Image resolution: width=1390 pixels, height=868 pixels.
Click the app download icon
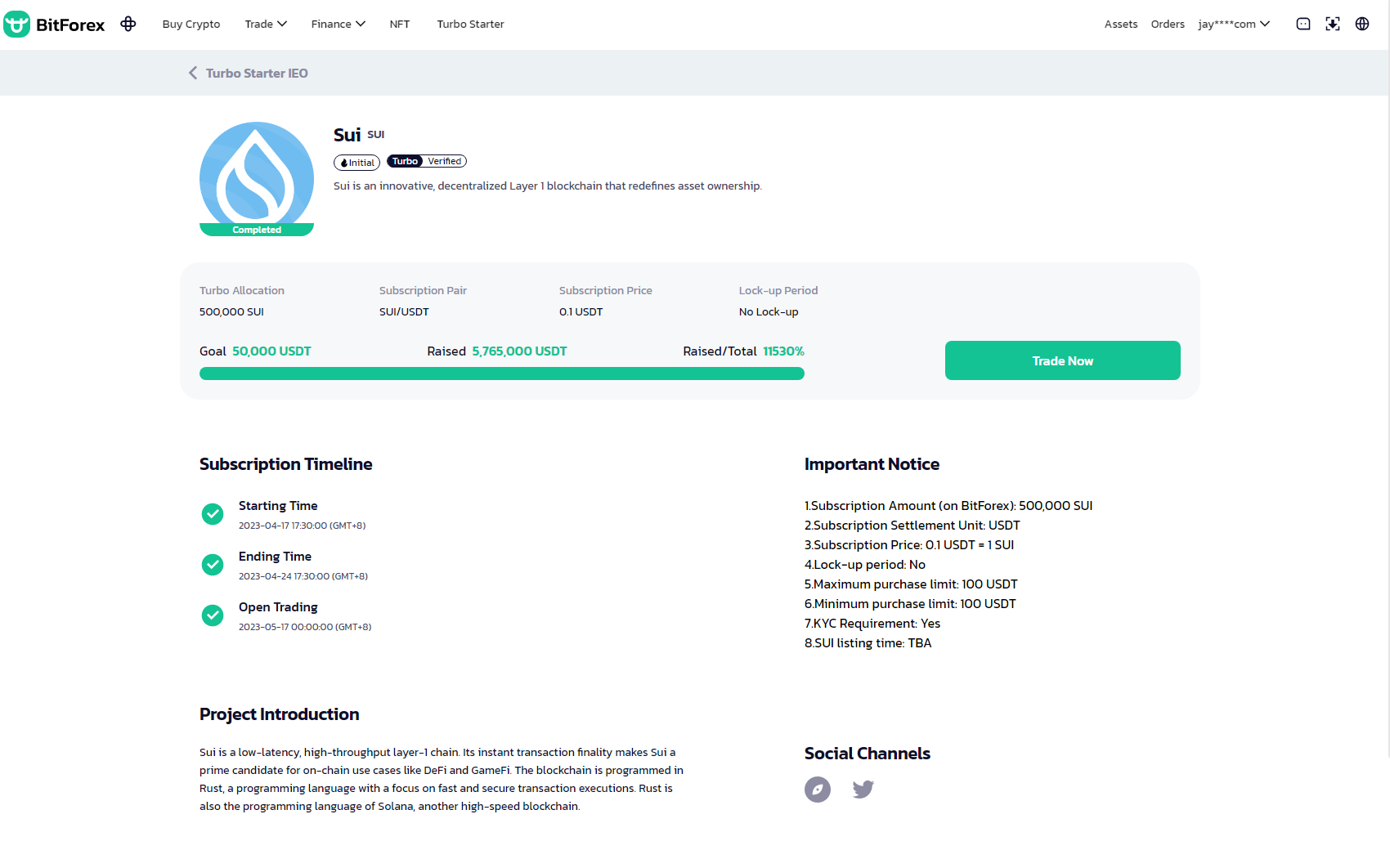pyautogui.click(x=1333, y=24)
